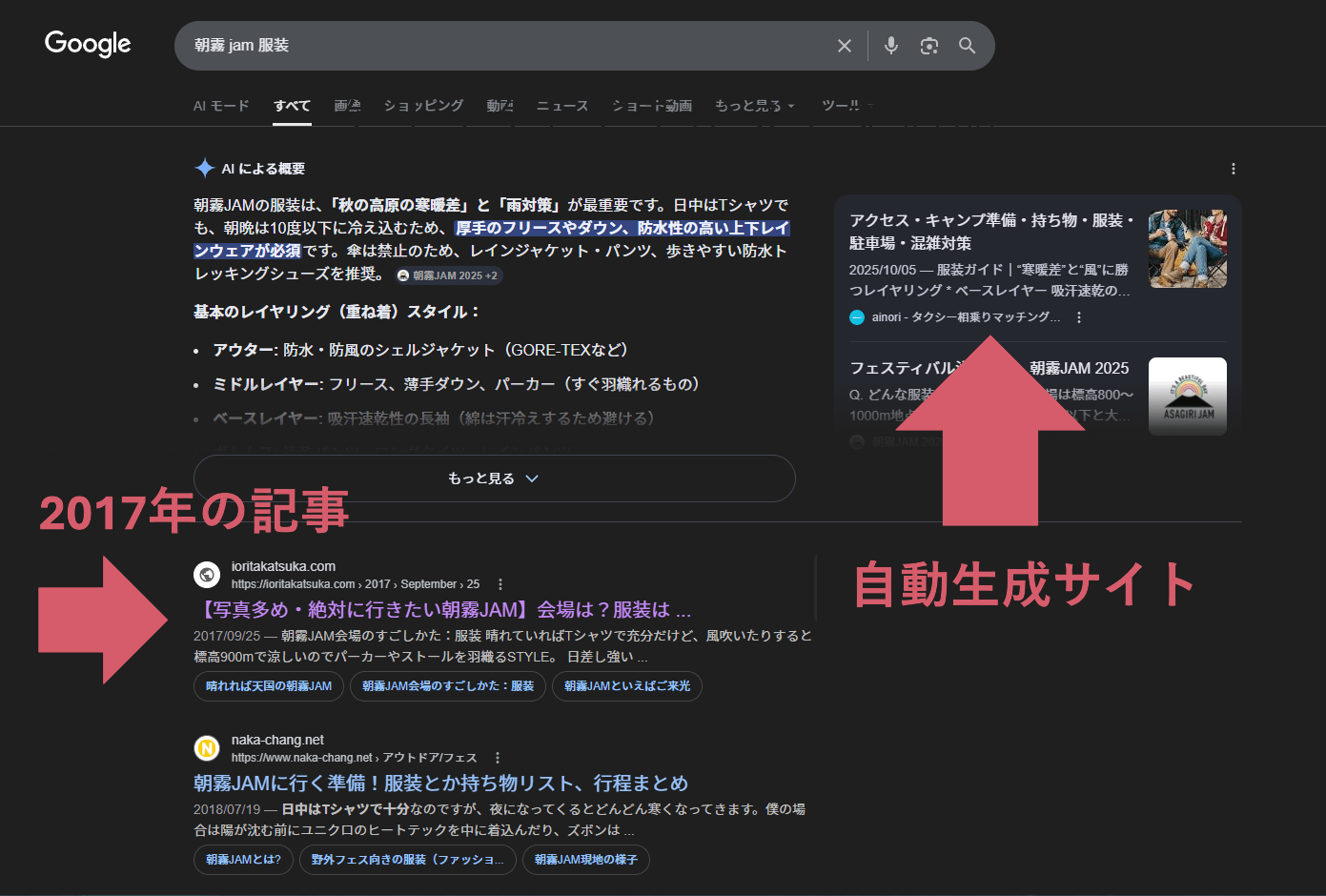Open search by image camera icon

pyautogui.click(x=928, y=46)
